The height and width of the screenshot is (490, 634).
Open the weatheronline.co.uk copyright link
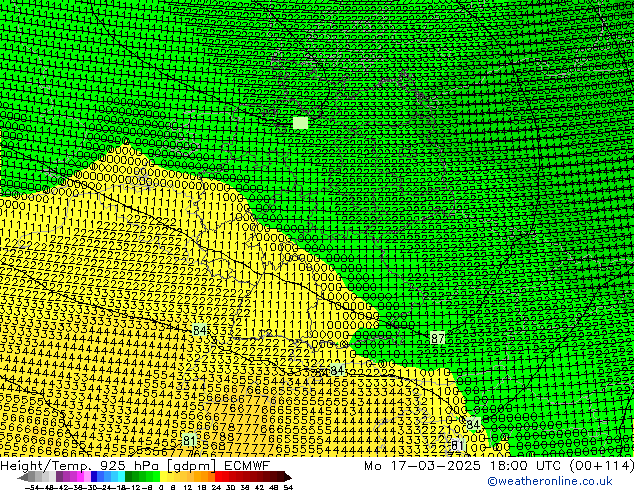pyautogui.click(x=559, y=482)
